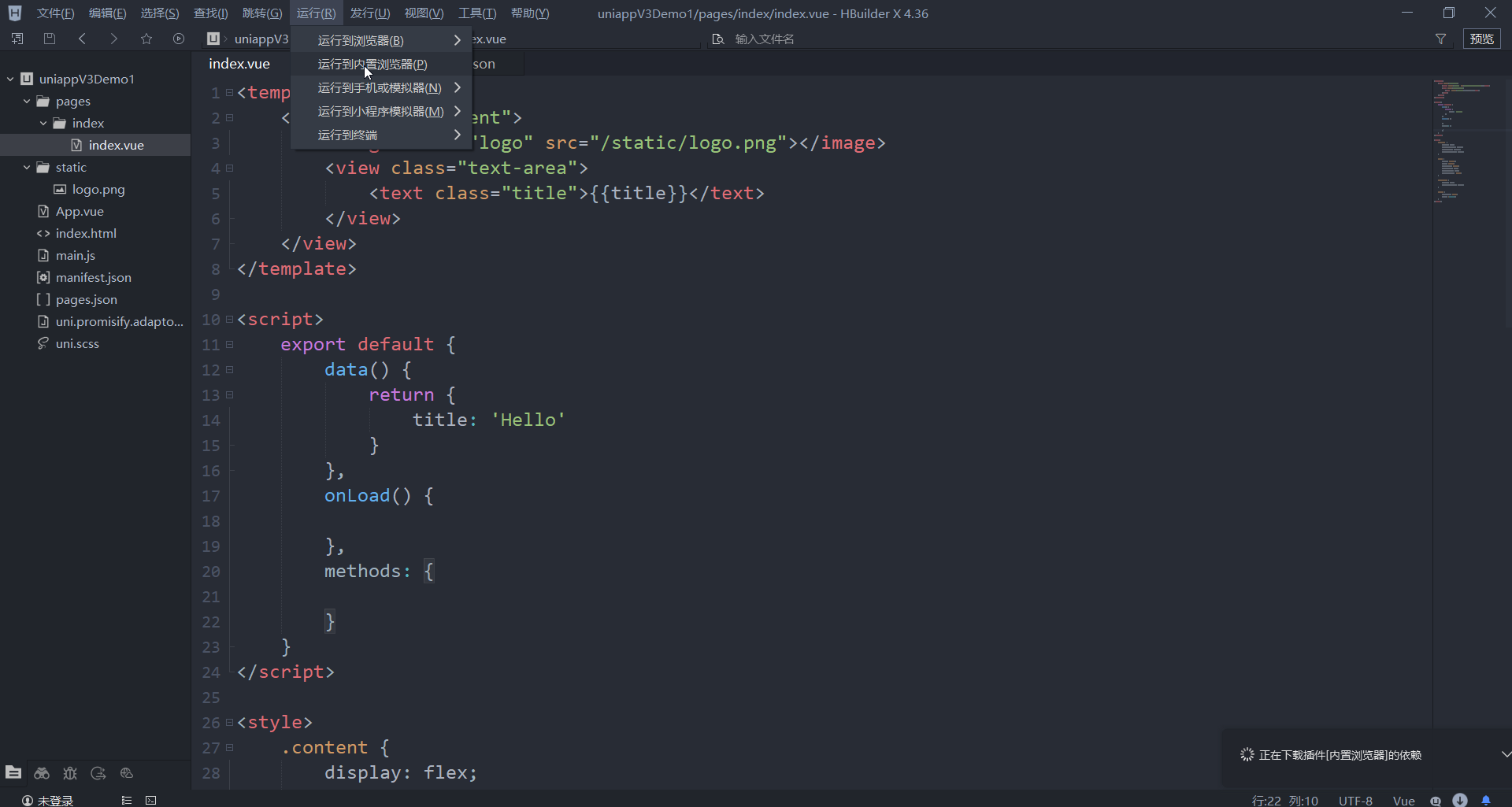Open the 帮助(Y) menu
The height and width of the screenshot is (807, 1512).
pyautogui.click(x=530, y=13)
